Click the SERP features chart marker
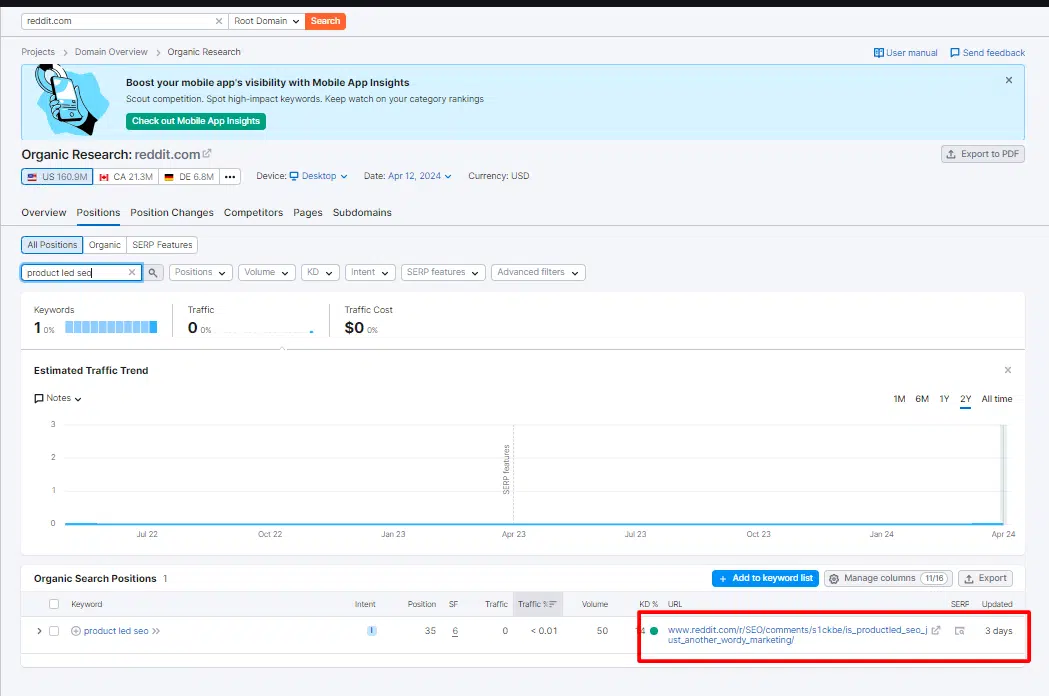Image resolution: width=1049 pixels, height=696 pixels. click(506, 470)
